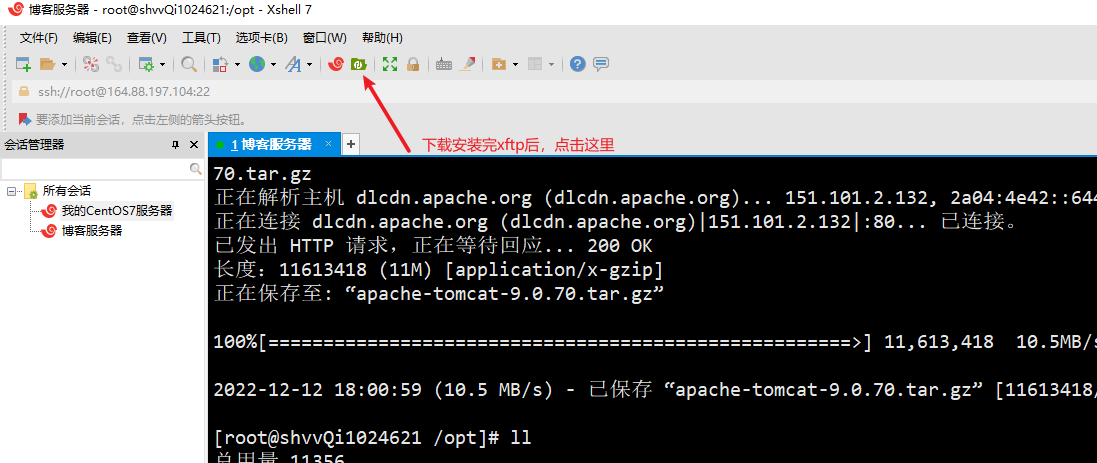Expand the Properties gear dropdown arrow
This screenshot has width=1097, height=463.
tap(163, 64)
